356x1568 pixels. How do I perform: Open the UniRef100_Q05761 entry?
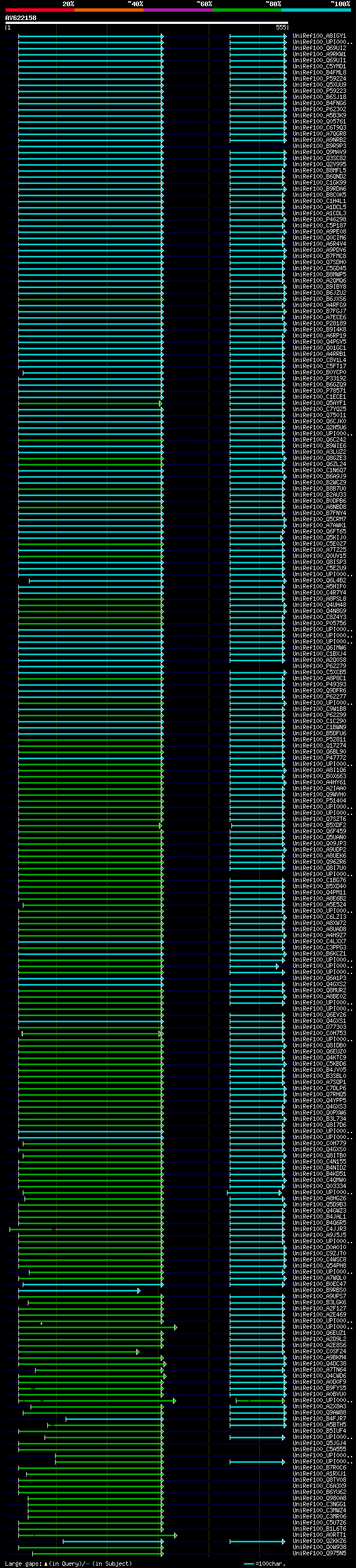[x=319, y=122]
